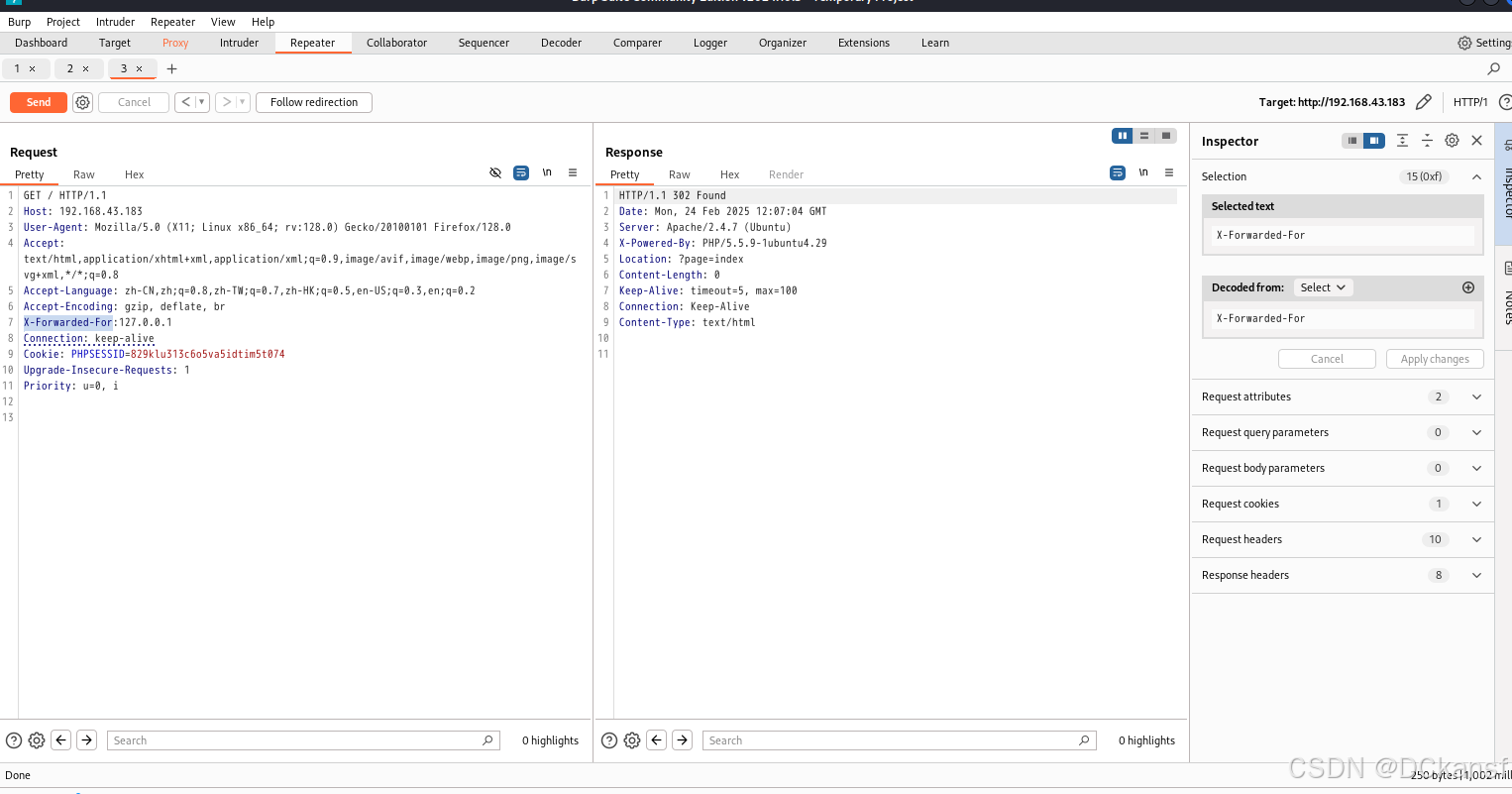This screenshot has height=794, width=1512.
Task: Add a new Repeater tab
Action: tap(171, 68)
